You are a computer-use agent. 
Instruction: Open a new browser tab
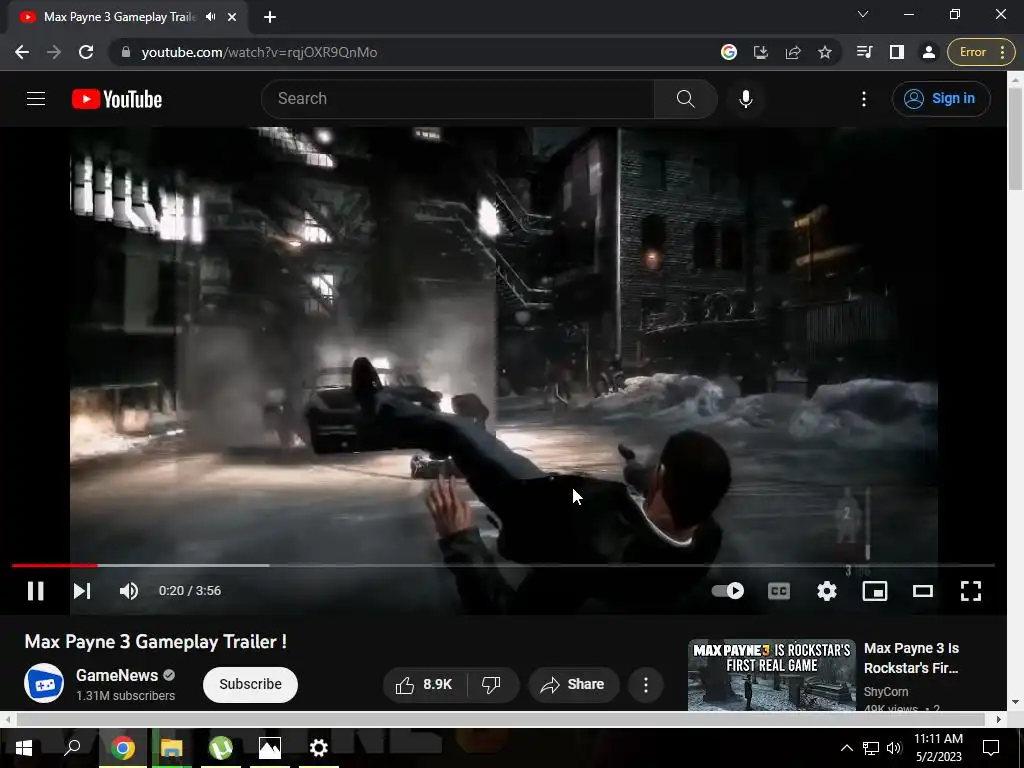click(270, 17)
